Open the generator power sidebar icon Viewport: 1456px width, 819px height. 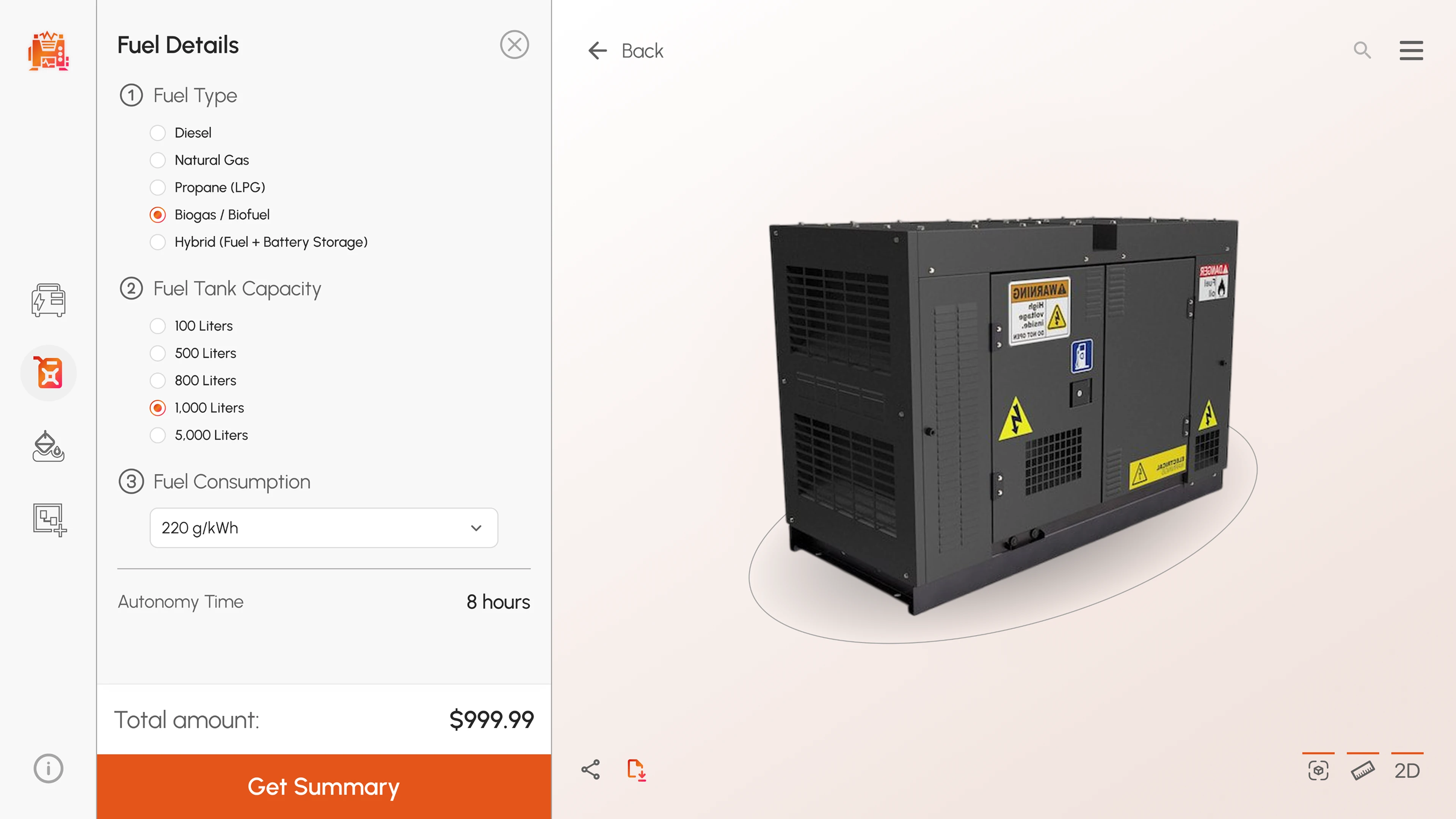click(48, 300)
